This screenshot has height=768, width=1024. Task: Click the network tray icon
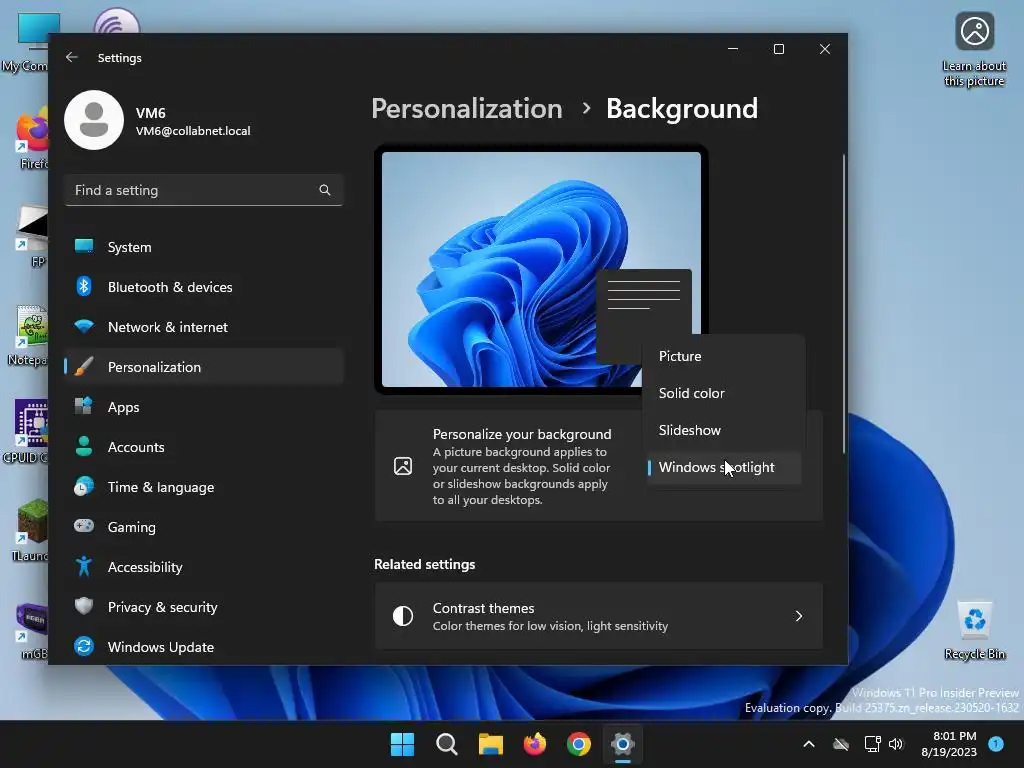[x=872, y=744]
